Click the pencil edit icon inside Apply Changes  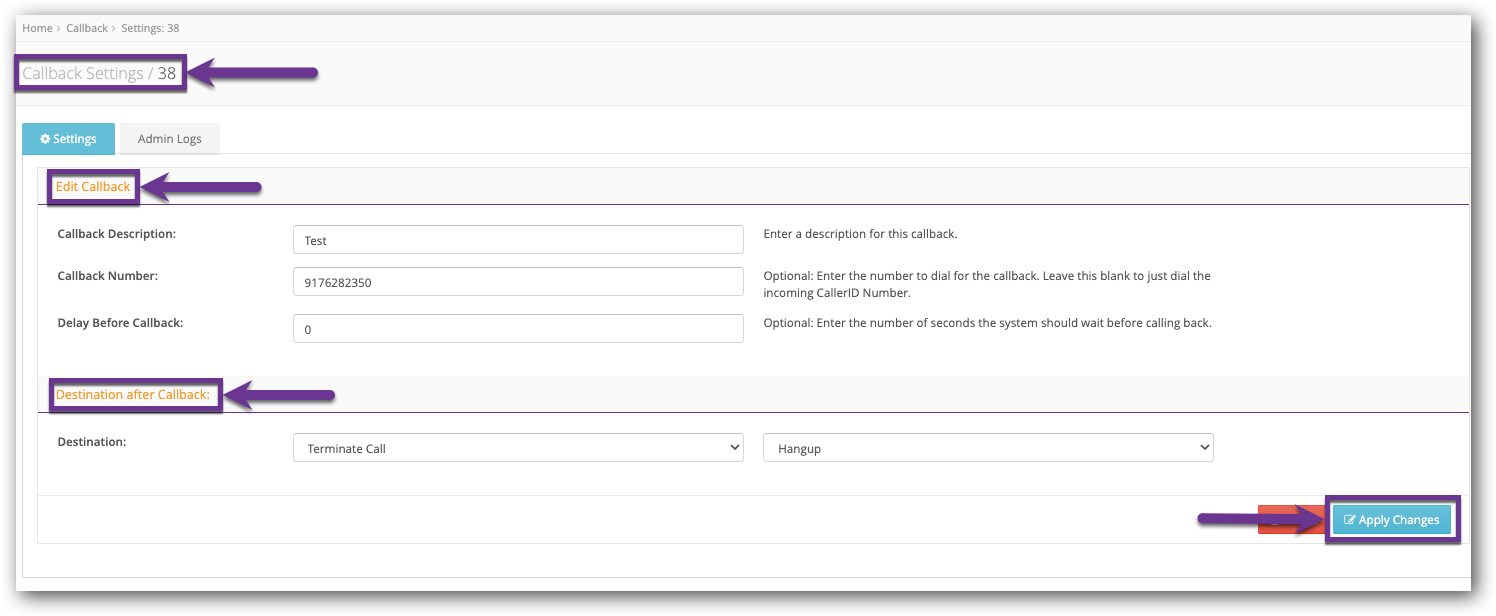(x=1350, y=519)
